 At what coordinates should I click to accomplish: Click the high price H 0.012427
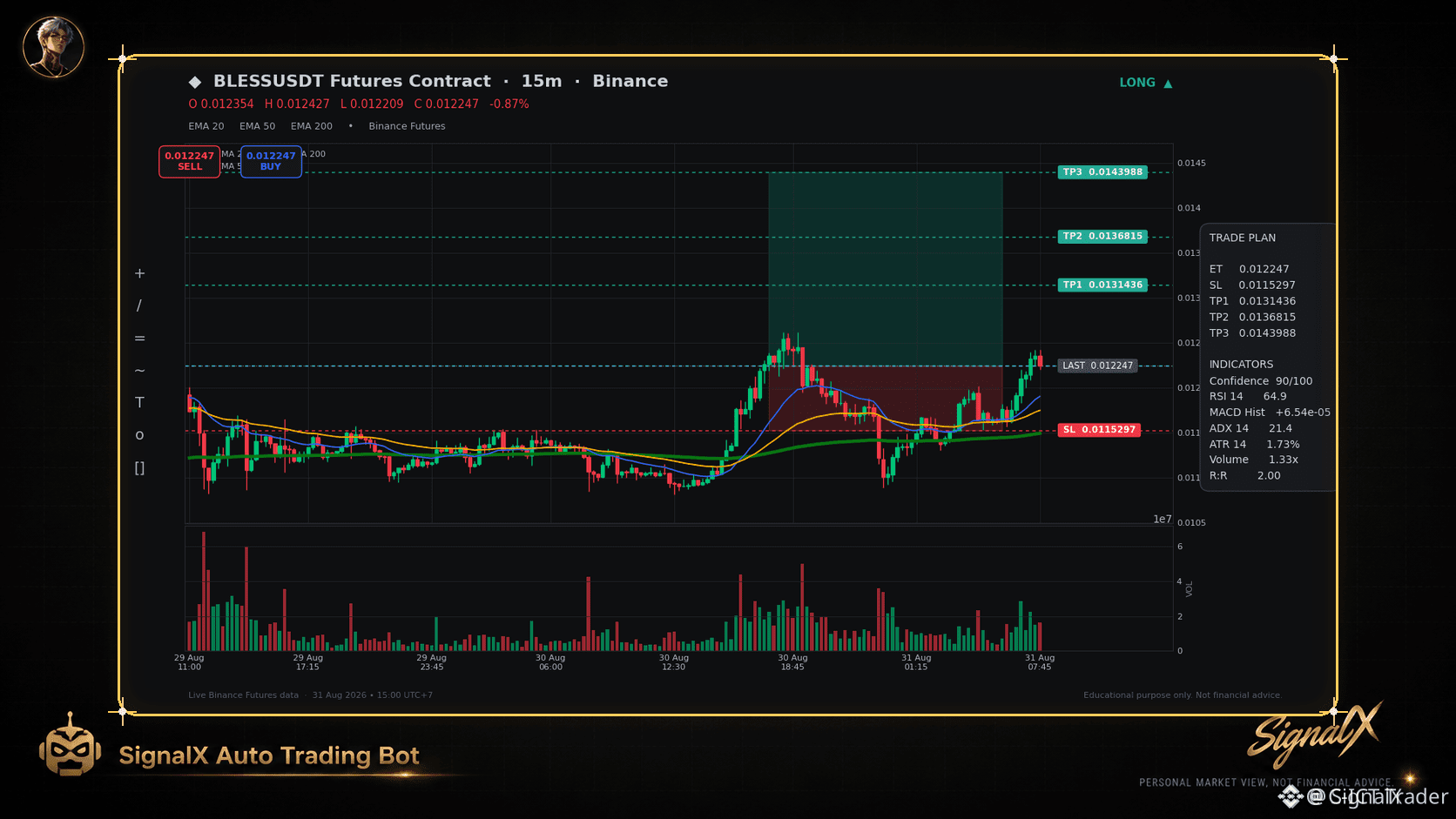tap(297, 104)
